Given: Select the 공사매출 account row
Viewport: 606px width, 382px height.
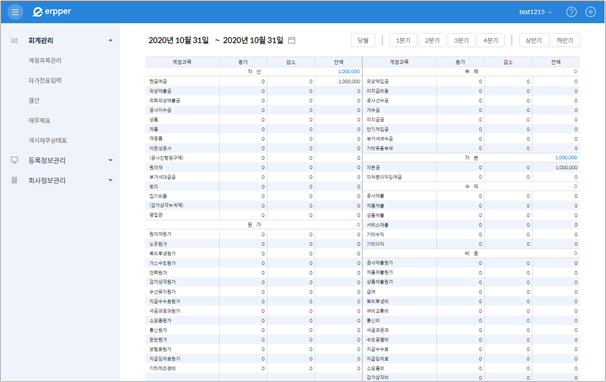Looking at the screenshot, I should (471, 196).
